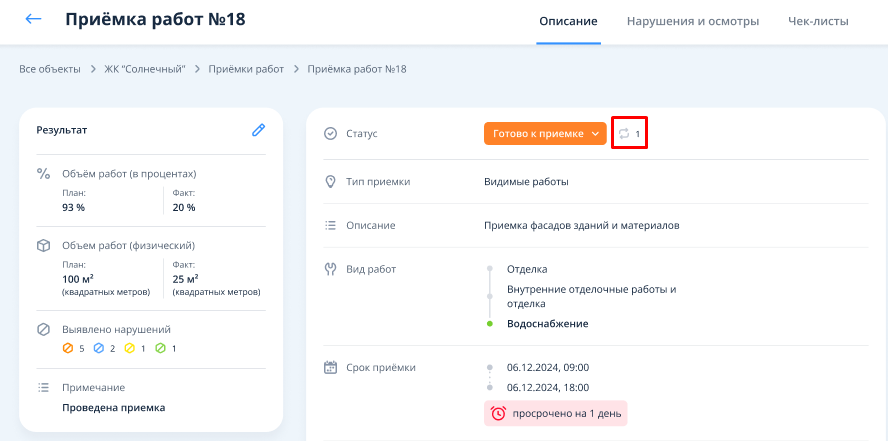Click the back arrow icon
The image size is (888, 441).
click(x=34, y=20)
